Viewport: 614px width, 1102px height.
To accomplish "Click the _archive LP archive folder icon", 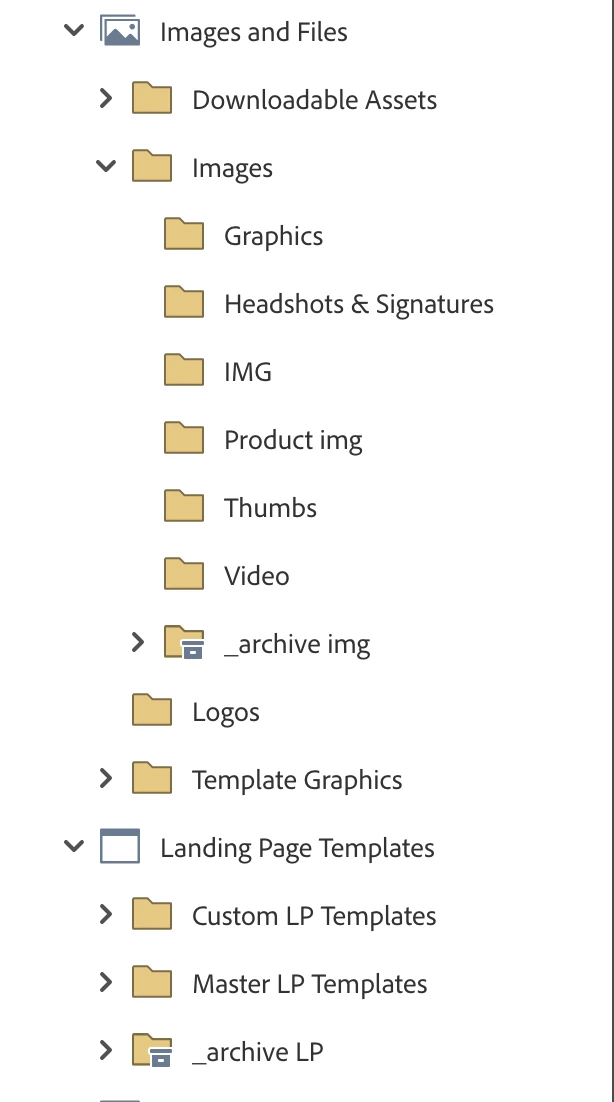I will point(152,1050).
